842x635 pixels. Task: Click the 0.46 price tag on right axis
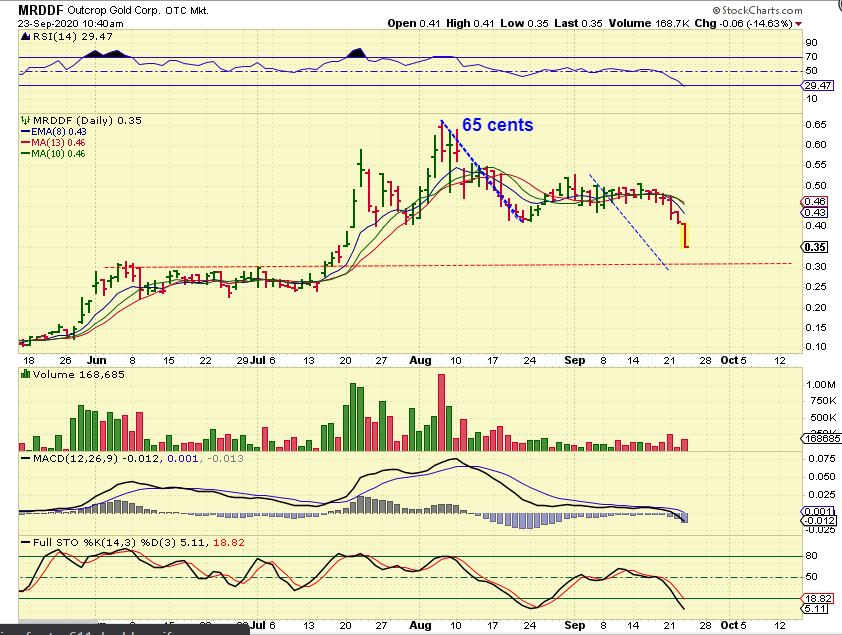[815, 202]
